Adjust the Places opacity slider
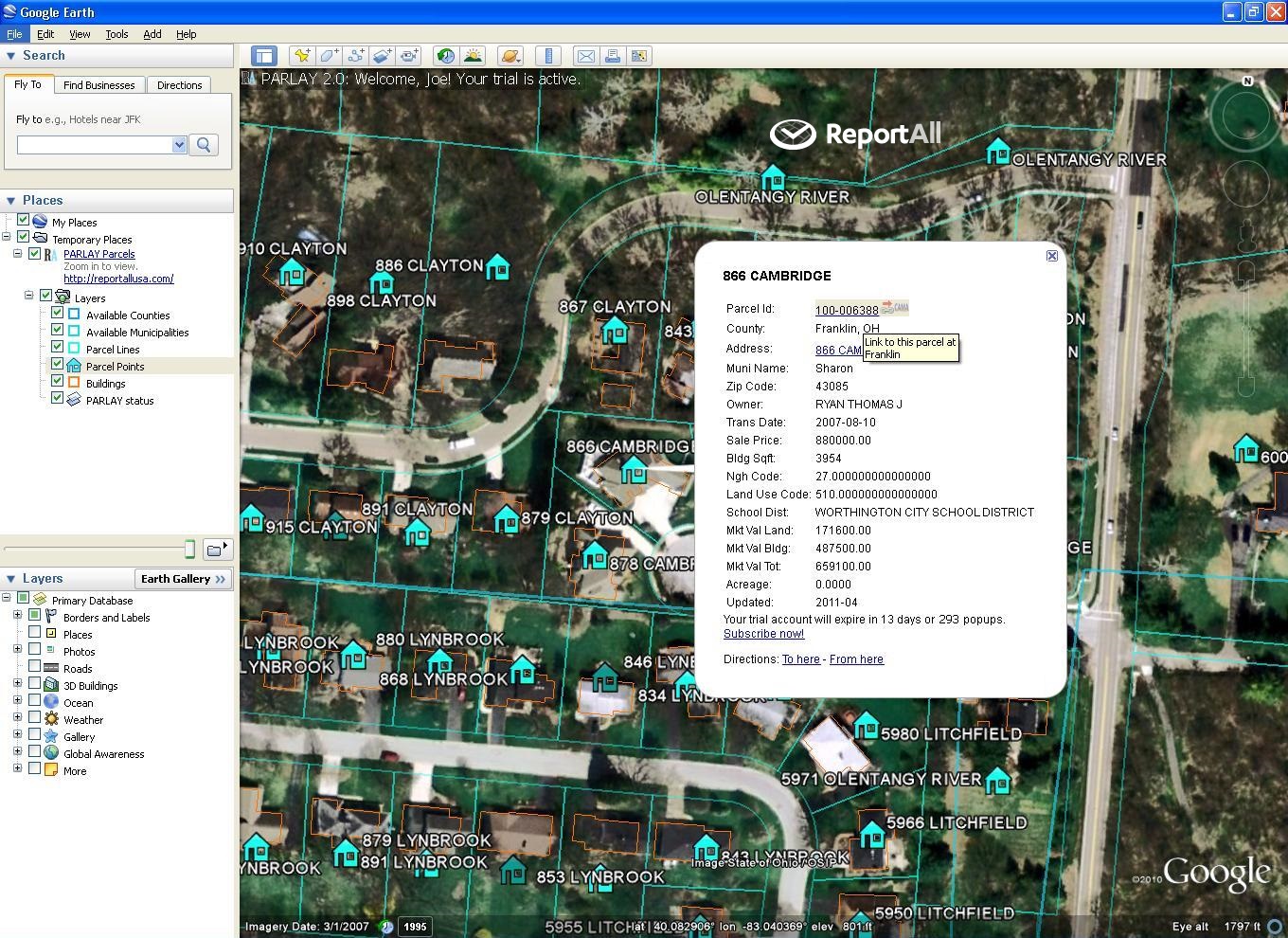Screen dimensions: 1288x938 [x=189, y=549]
